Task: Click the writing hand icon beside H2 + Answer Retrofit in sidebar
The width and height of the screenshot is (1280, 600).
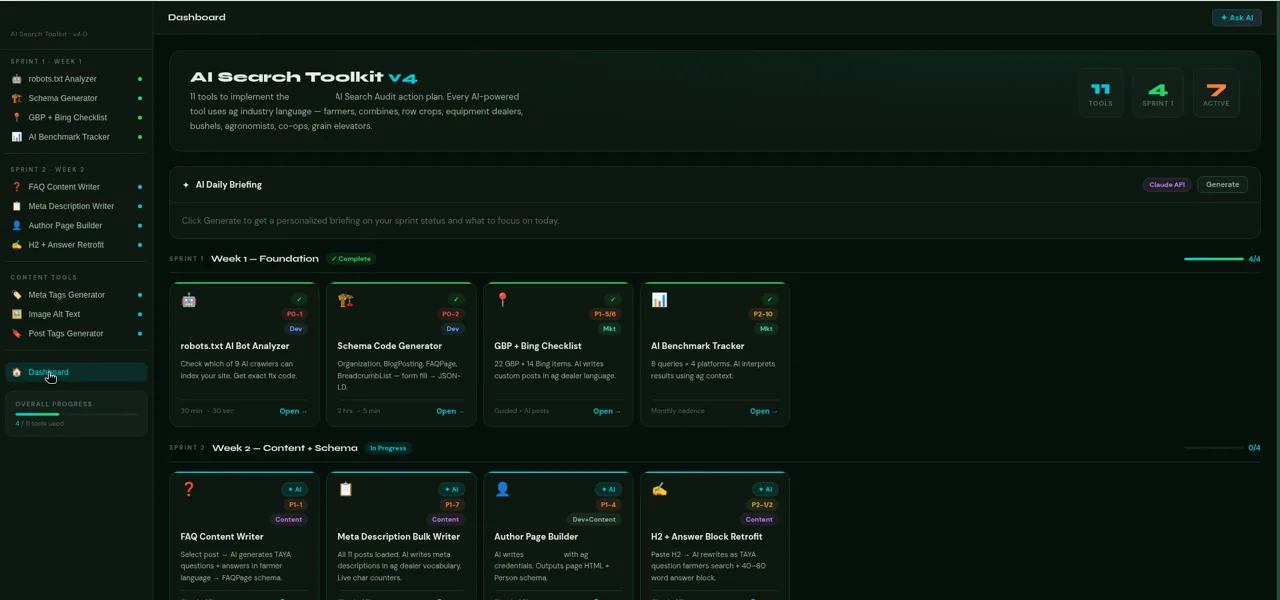Action: click(16, 245)
